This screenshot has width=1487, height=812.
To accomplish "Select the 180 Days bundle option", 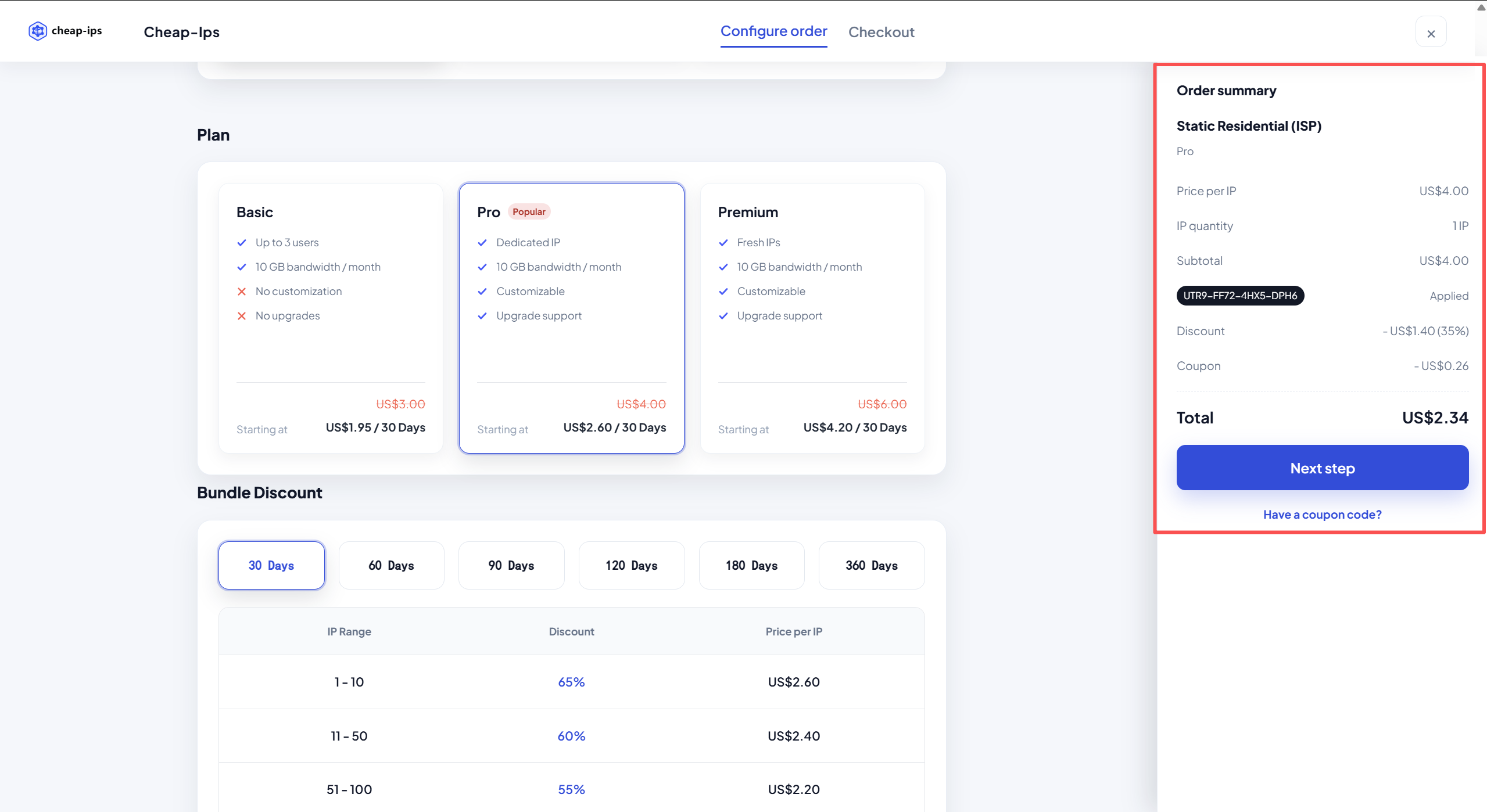I will pyautogui.click(x=751, y=565).
